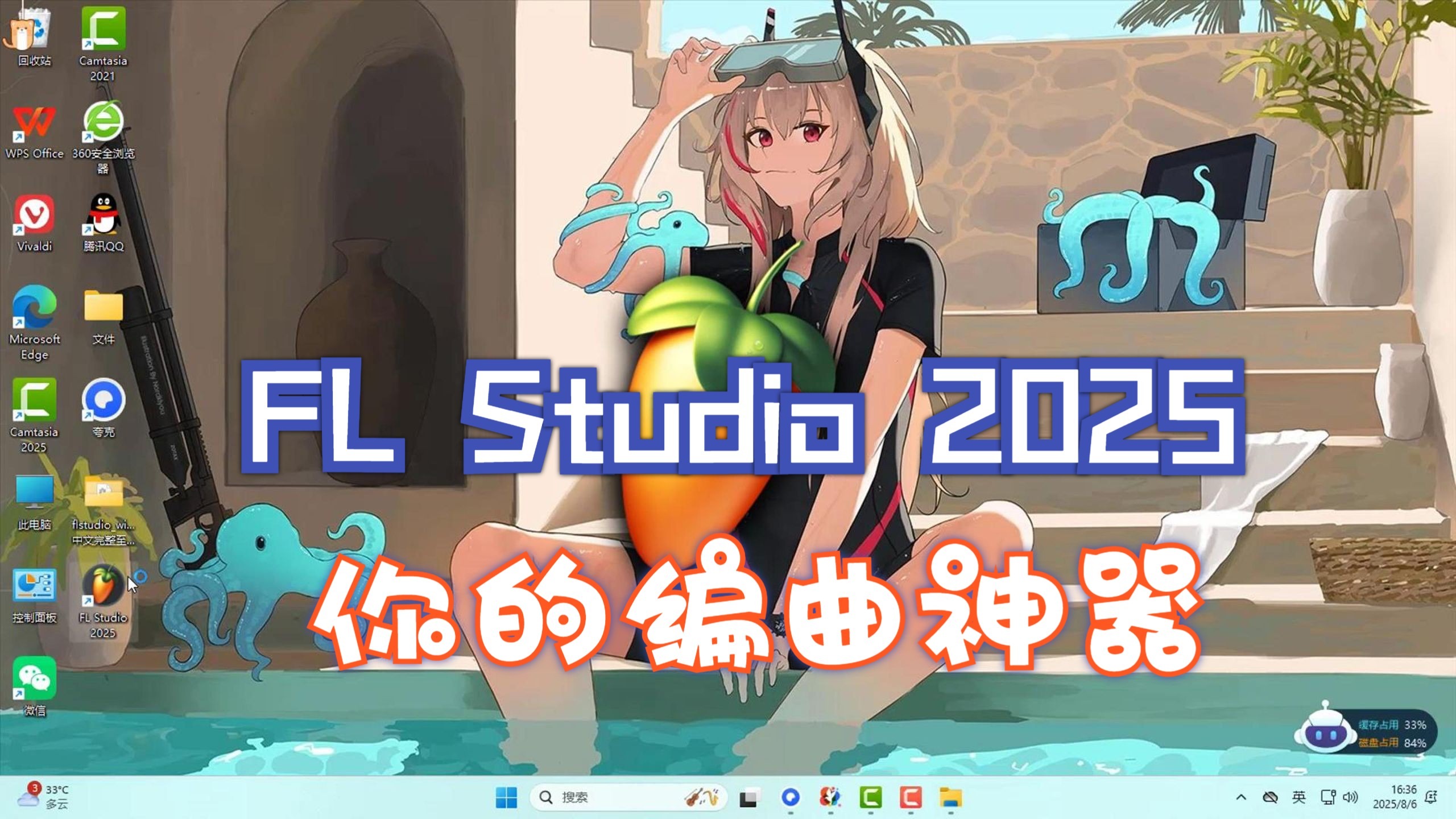
Task: Open the network status tray icon
Action: click(1328, 797)
